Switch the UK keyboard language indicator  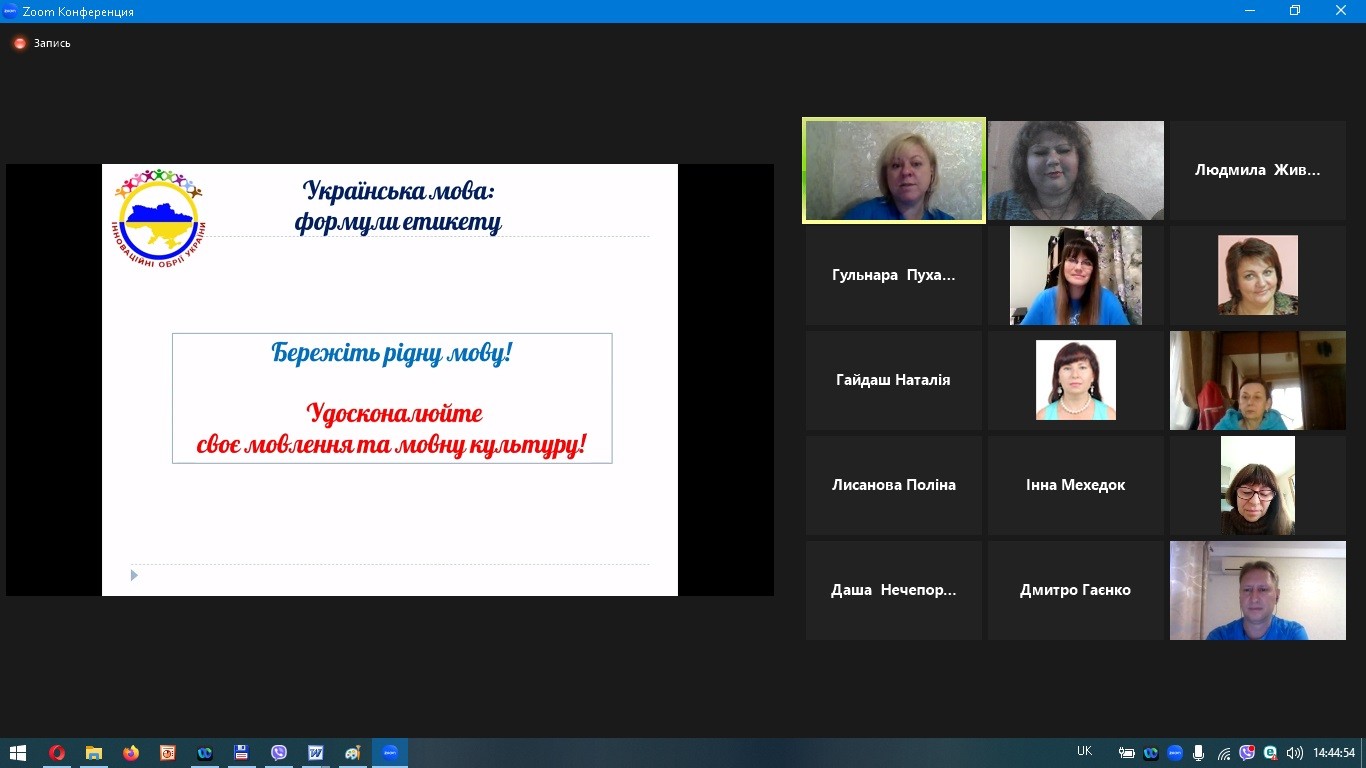point(1085,752)
